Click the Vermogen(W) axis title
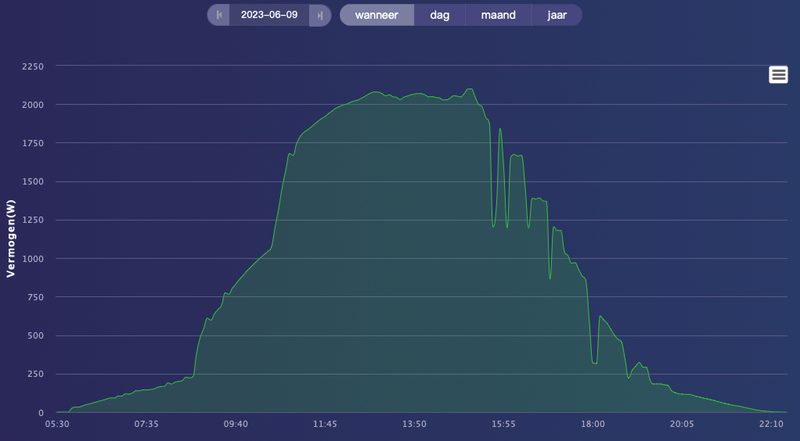The width and height of the screenshot is (800, 441). click(11, 239)
